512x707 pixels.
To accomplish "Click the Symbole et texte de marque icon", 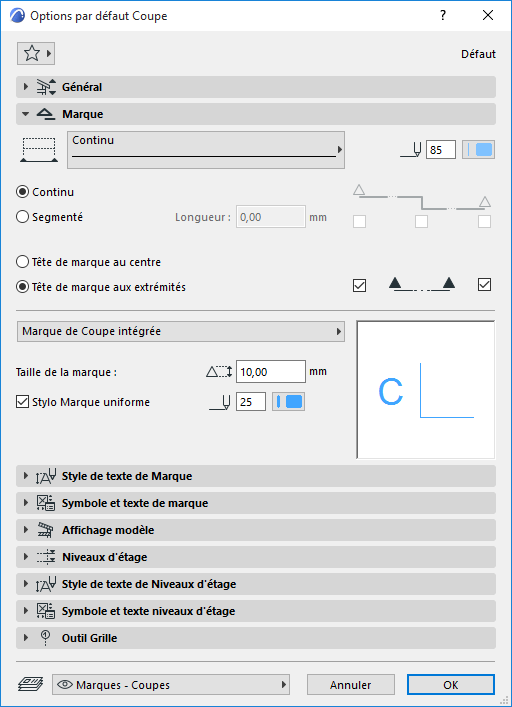I will pos(46,503).
